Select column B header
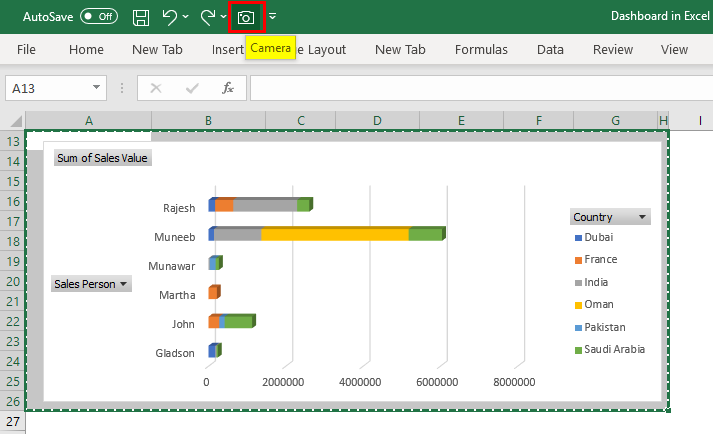This screenshot has width=713, height=434. coord(208,121)
